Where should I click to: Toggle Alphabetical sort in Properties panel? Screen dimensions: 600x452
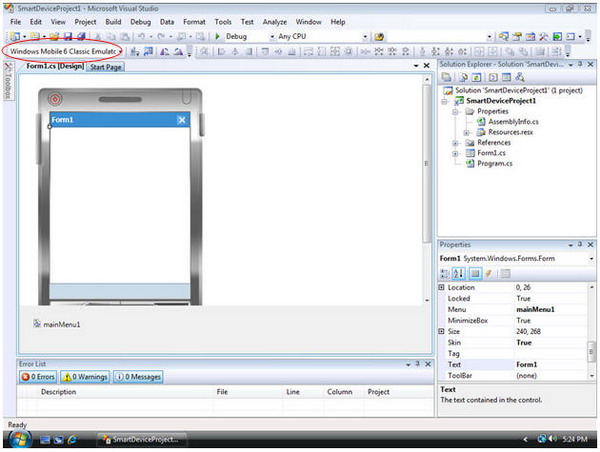pos(458,273)
